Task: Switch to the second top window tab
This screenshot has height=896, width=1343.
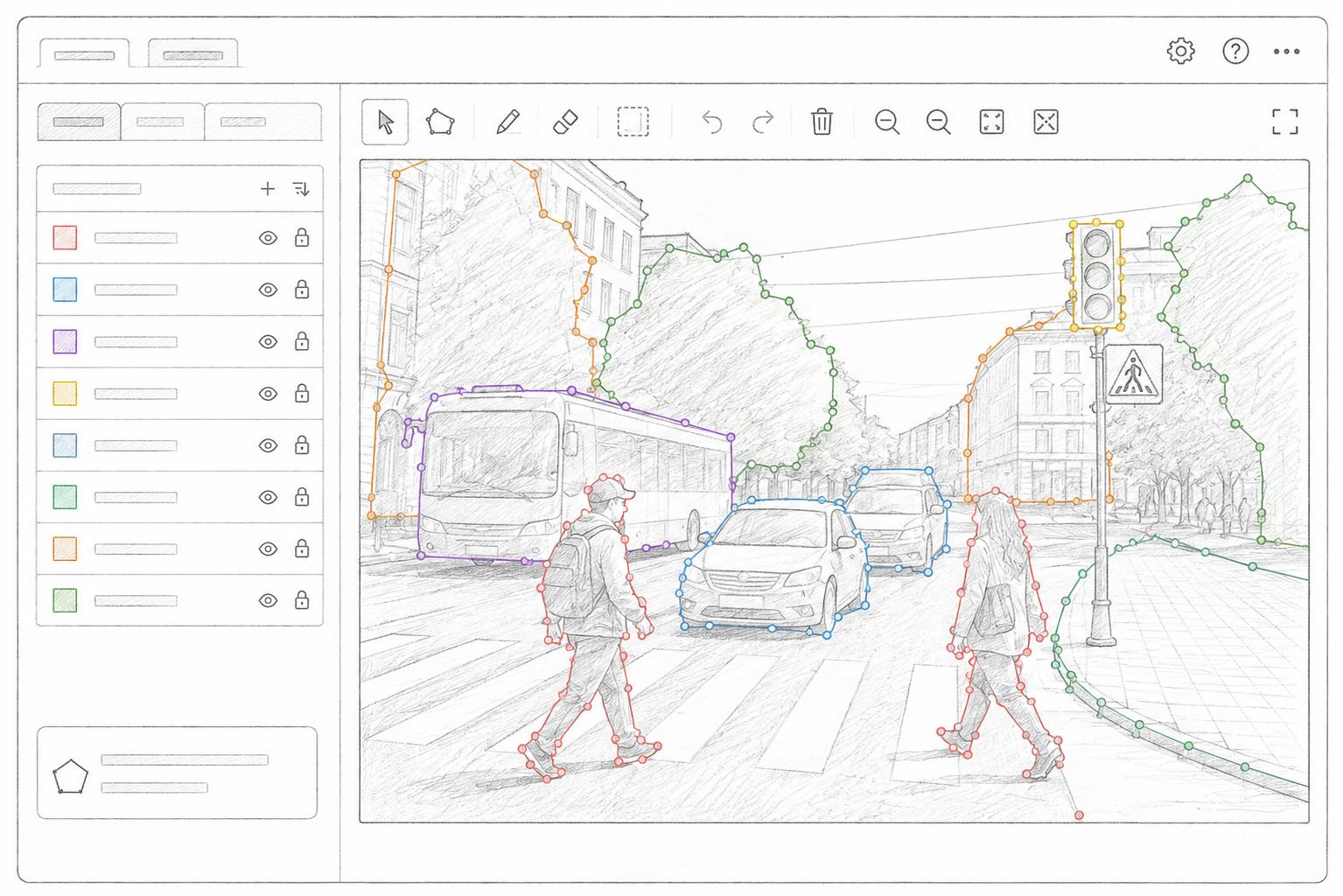Action: tap(193, 54)
